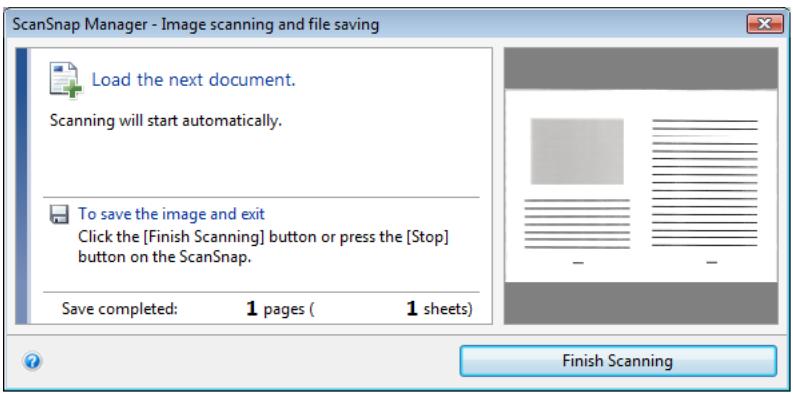Screen dimensions: 793x393
Task: Click the scanned page preview thumbnail
Action: [641, 186]
